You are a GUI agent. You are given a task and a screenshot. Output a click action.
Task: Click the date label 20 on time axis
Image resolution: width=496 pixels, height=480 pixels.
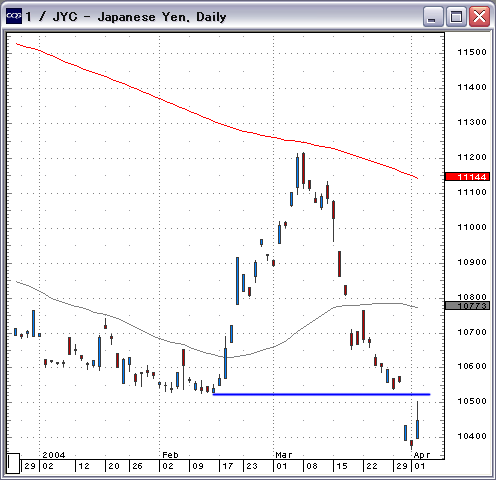tap(114, 466)
